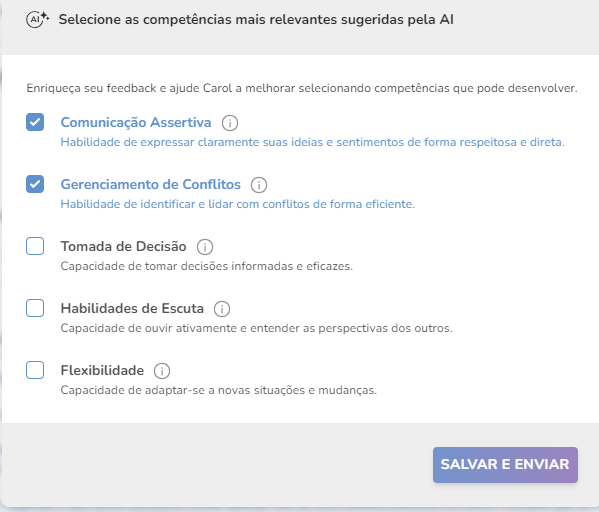Open info icon beside Comunicação Assertiva
The width and height of the screenshot is (599, 512).
[230, 123]
